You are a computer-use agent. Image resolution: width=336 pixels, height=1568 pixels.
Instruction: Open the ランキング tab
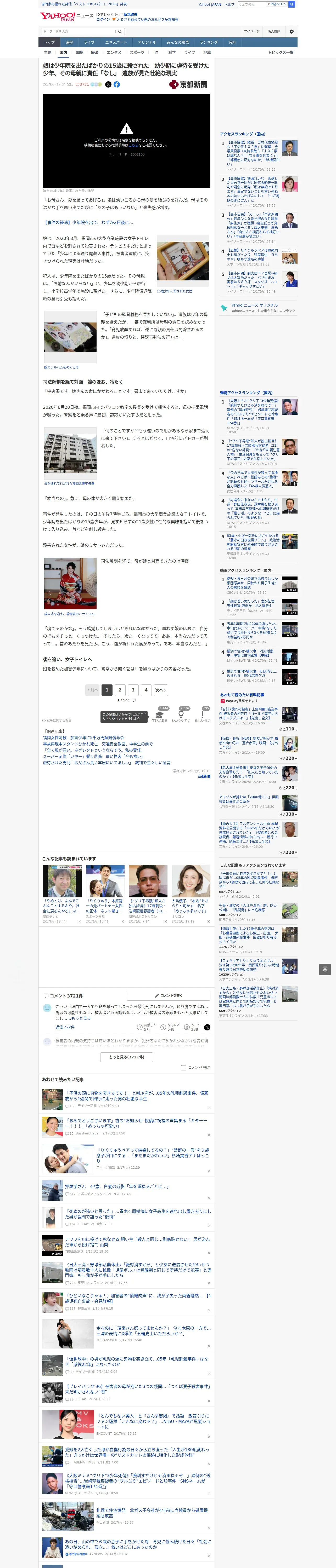click(x=209, y=43)
